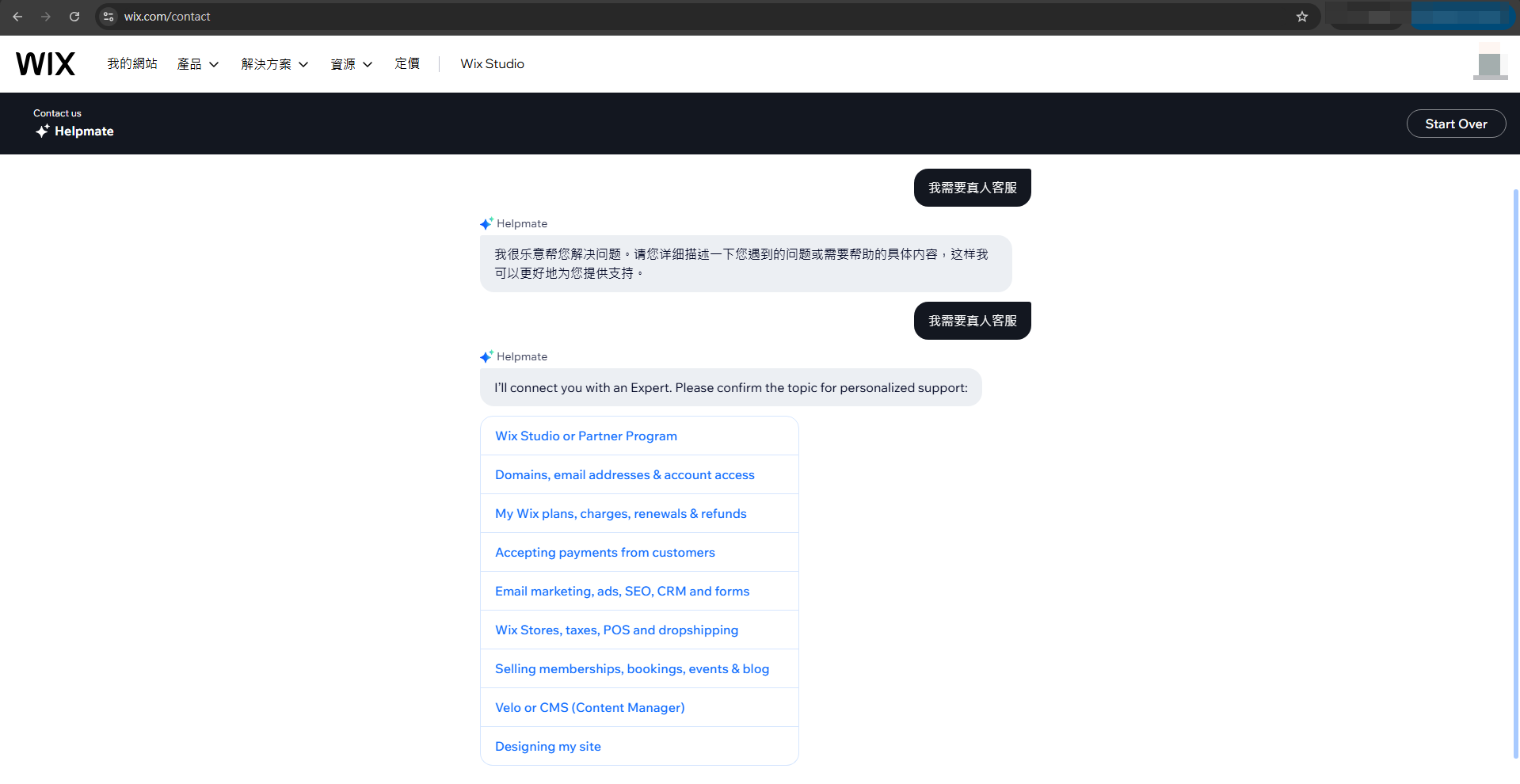Click the WIX logo
Viewport: 1520px width, 784px height.
(45, 63)
